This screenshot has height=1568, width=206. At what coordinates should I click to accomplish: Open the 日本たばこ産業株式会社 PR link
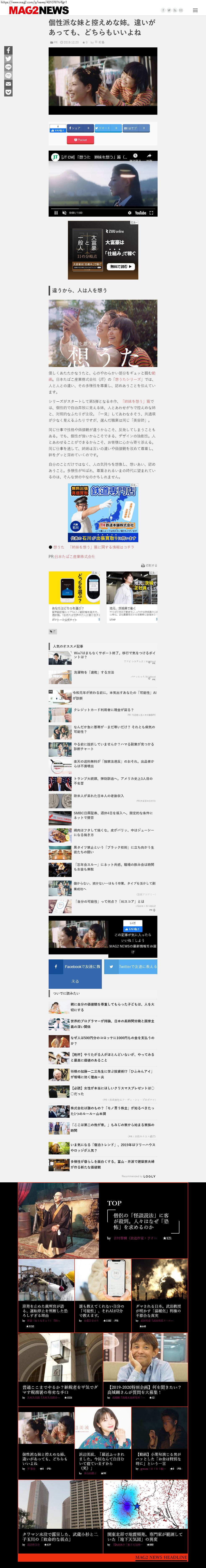[x=75, y=556]
